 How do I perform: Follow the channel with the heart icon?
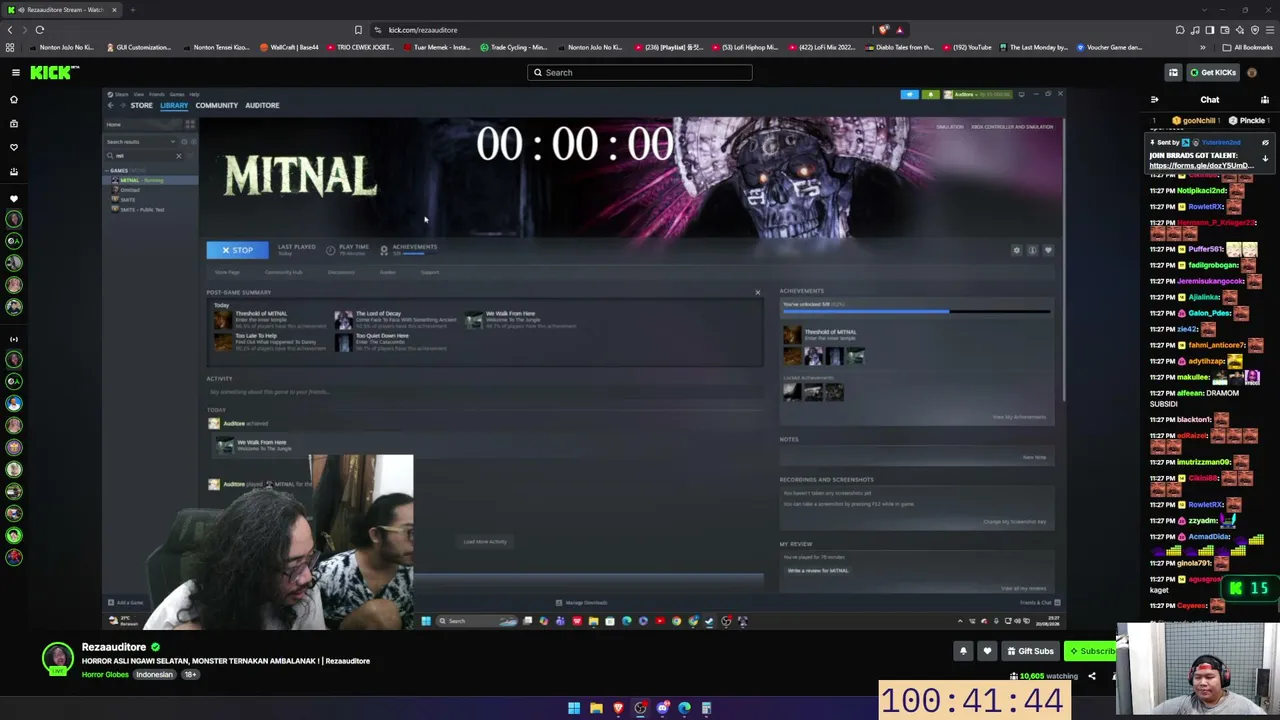pyautogui.click(x=987, y=651)
